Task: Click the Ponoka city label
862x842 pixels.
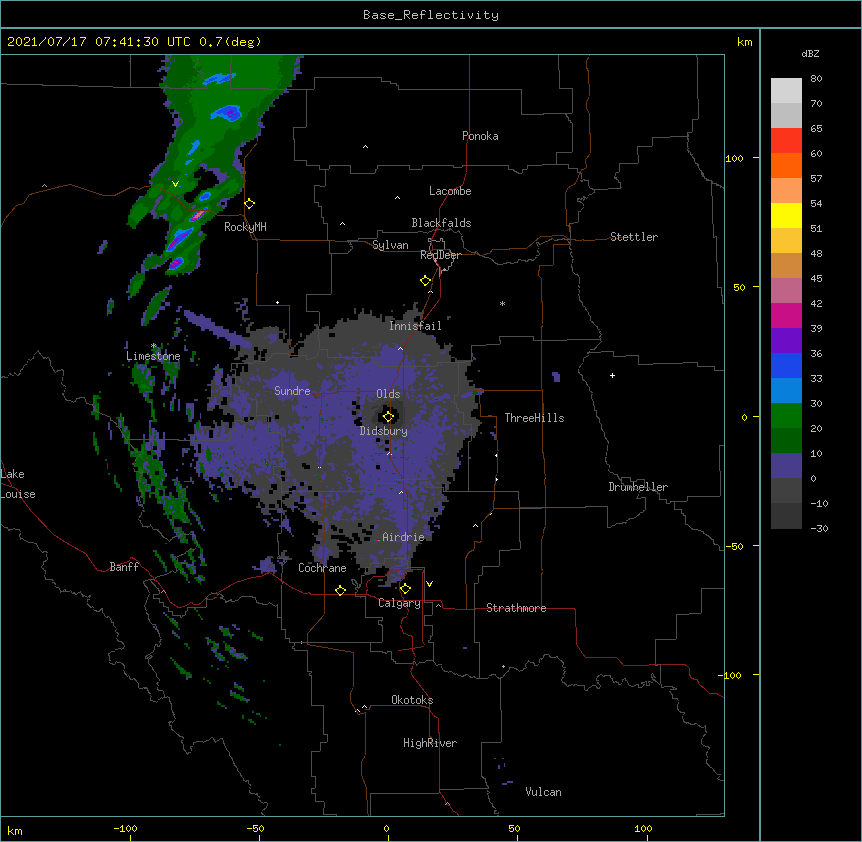Action: [480, 136]
